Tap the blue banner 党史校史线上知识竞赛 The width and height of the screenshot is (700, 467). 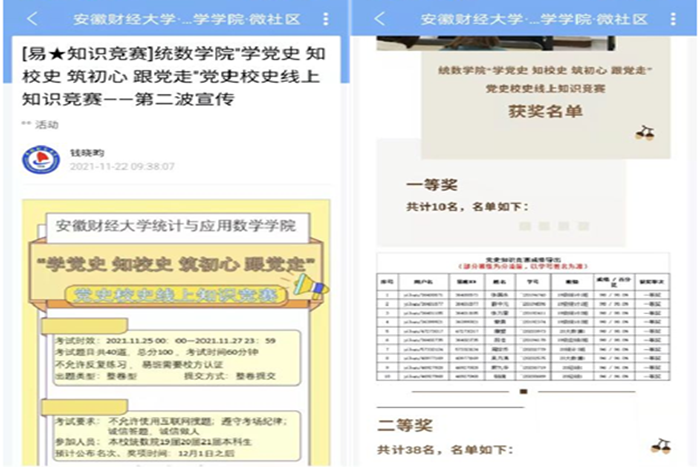[x=175, y=295]
